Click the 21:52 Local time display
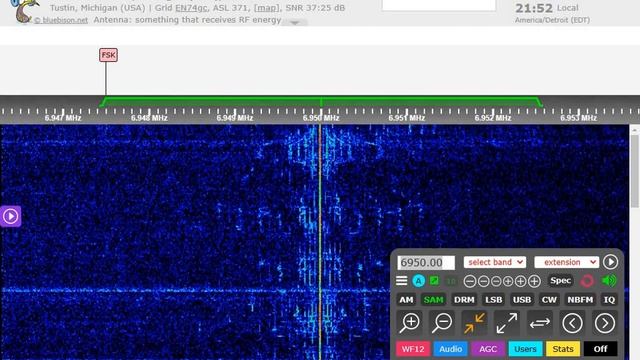Viewport: 640px width, 360px height. 547,8
